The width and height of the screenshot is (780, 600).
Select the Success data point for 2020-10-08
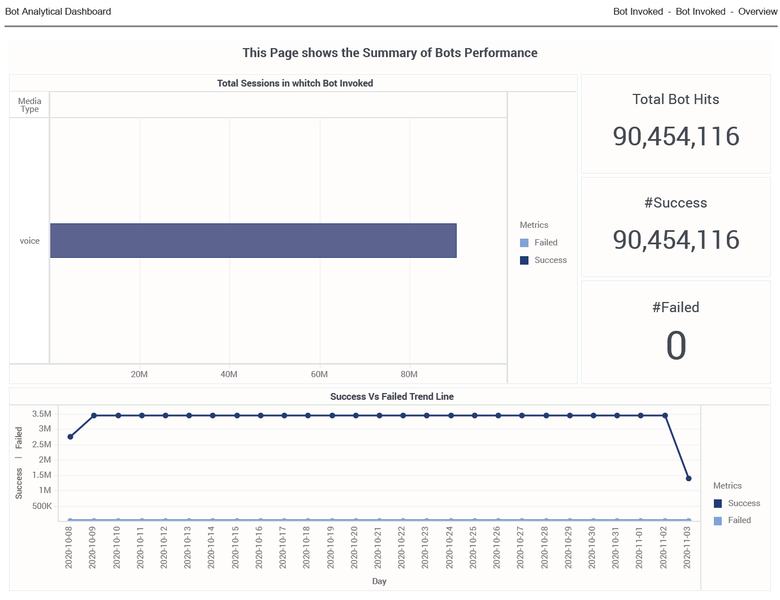click(70, 437)
